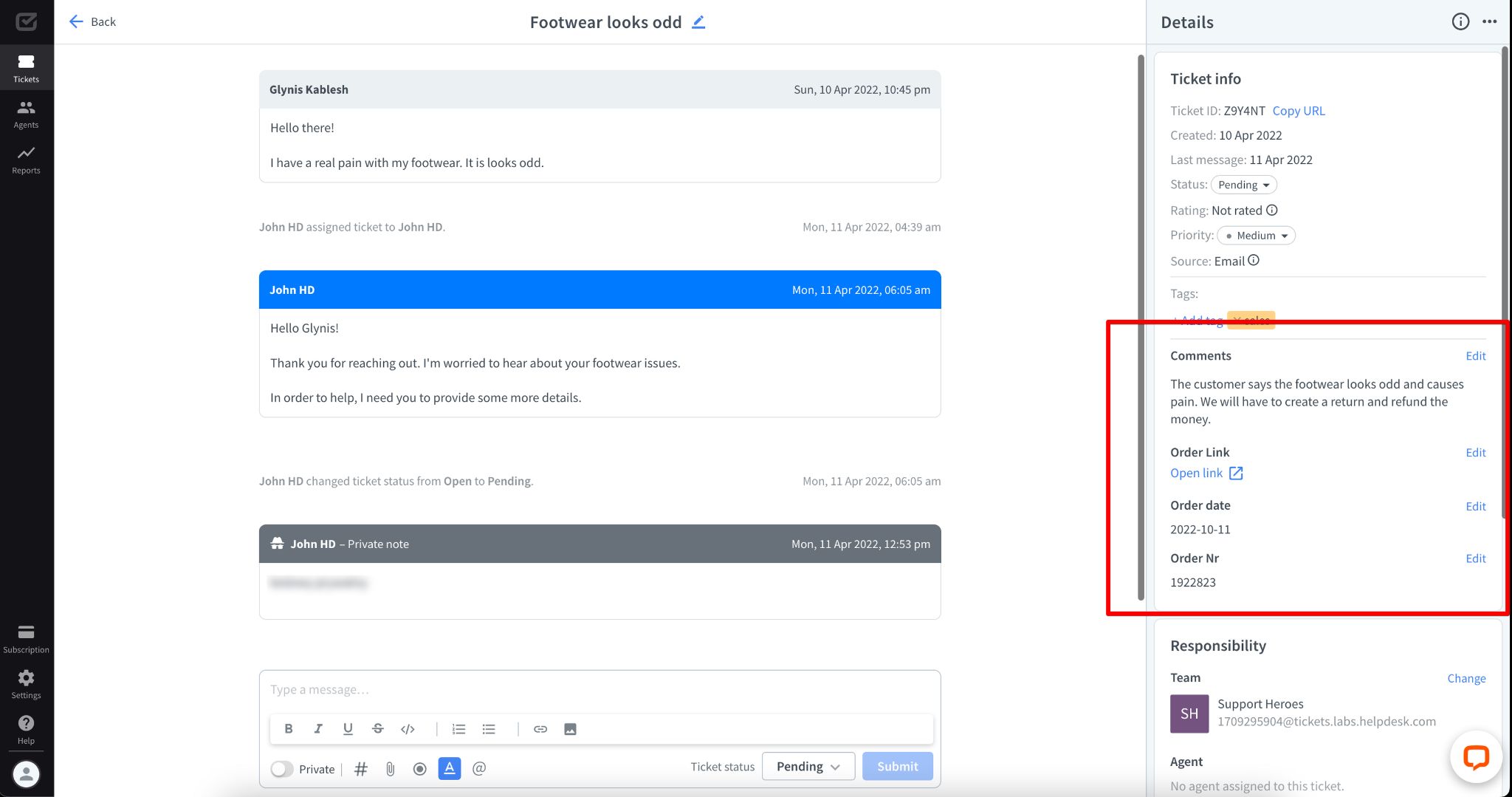Image resolution: width=1512 pixels, height=797 pixels.
Task: Expand the Status Pending dropdown in Details
Action: pyautogui.click(x=1244, y=185)
